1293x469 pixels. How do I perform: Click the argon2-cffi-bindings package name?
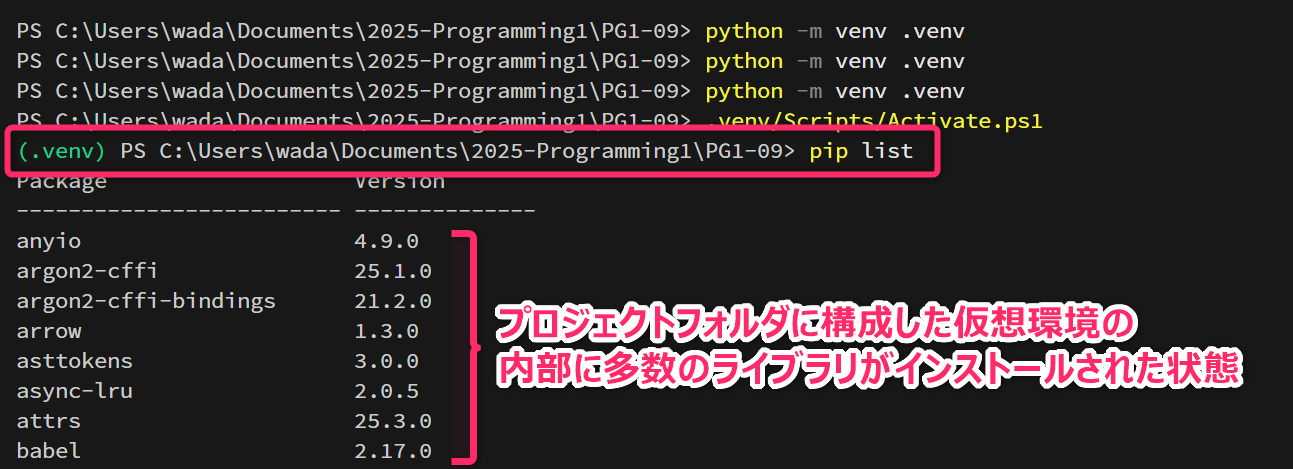[146, 301]
